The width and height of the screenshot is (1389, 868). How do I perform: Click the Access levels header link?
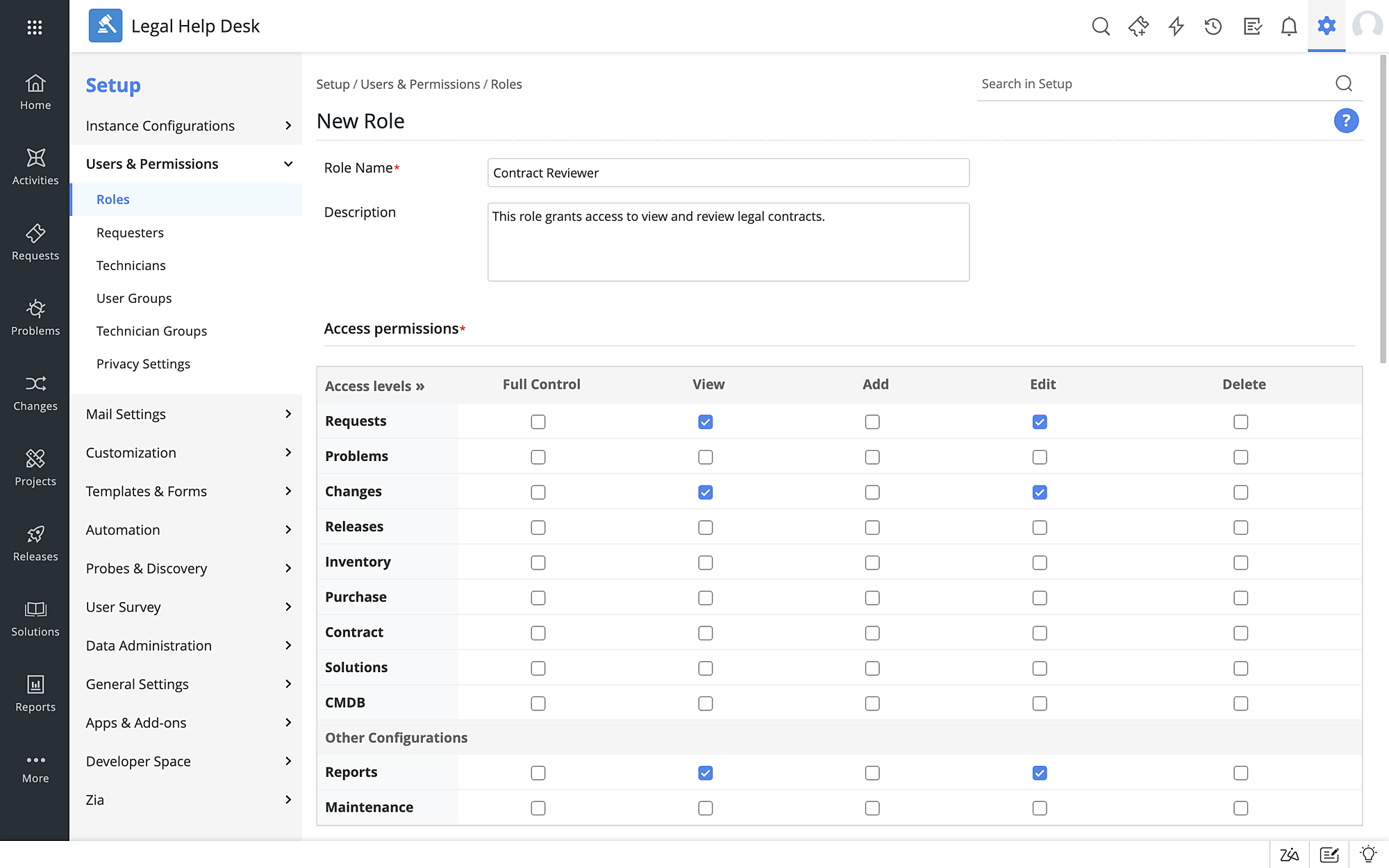(x=374, y=386)
